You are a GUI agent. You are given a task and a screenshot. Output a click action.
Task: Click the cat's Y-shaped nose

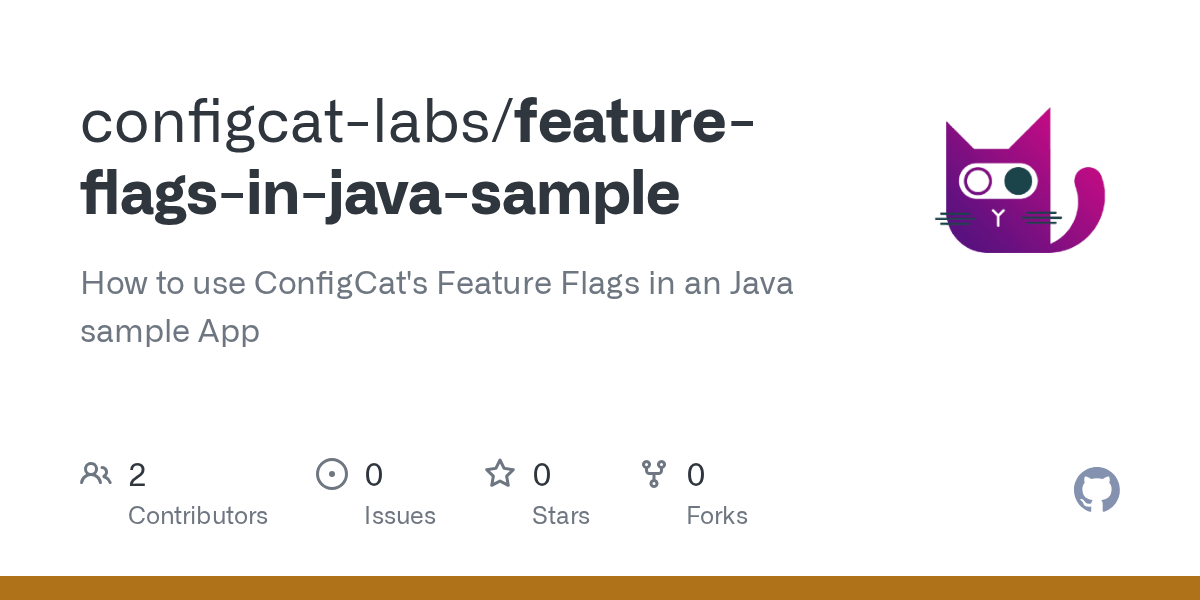998,216
